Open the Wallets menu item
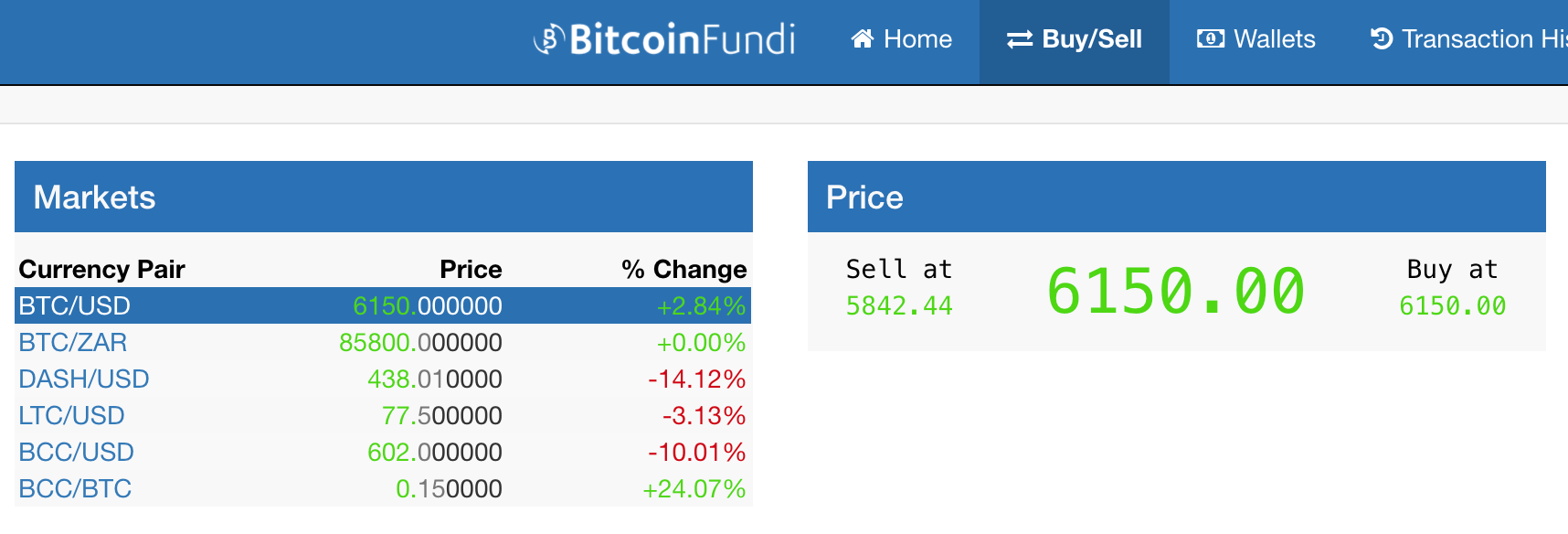This screenshot has height=534, width=1568. (x=1256, y=39)
